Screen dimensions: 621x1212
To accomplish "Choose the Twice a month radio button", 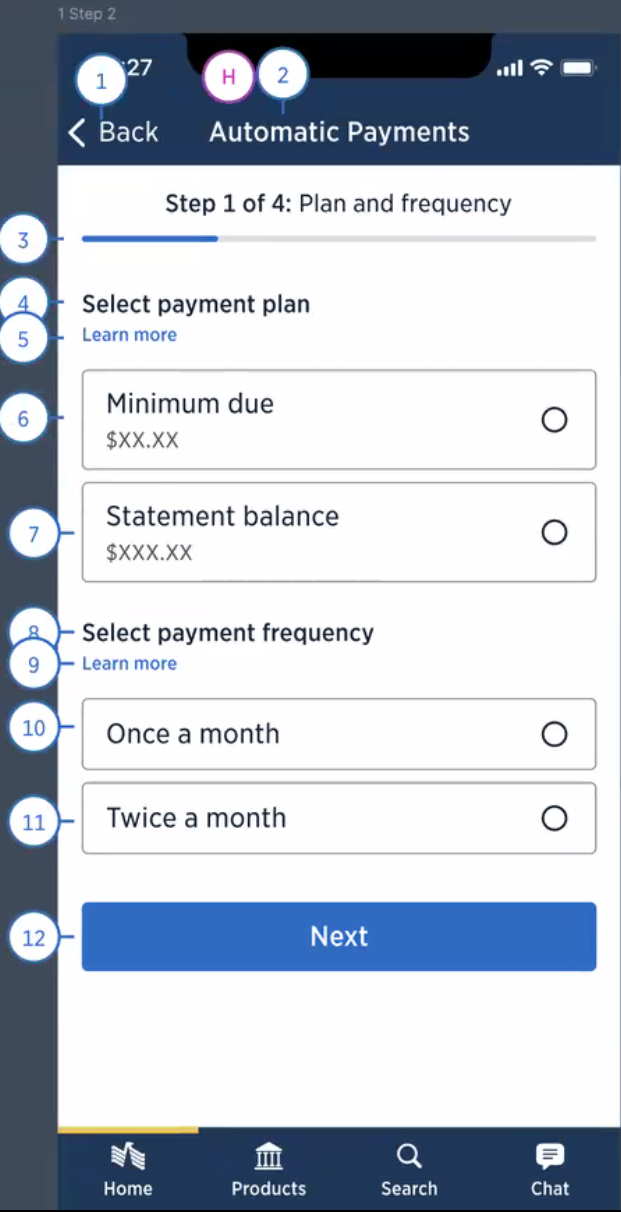I will point(554,819).
